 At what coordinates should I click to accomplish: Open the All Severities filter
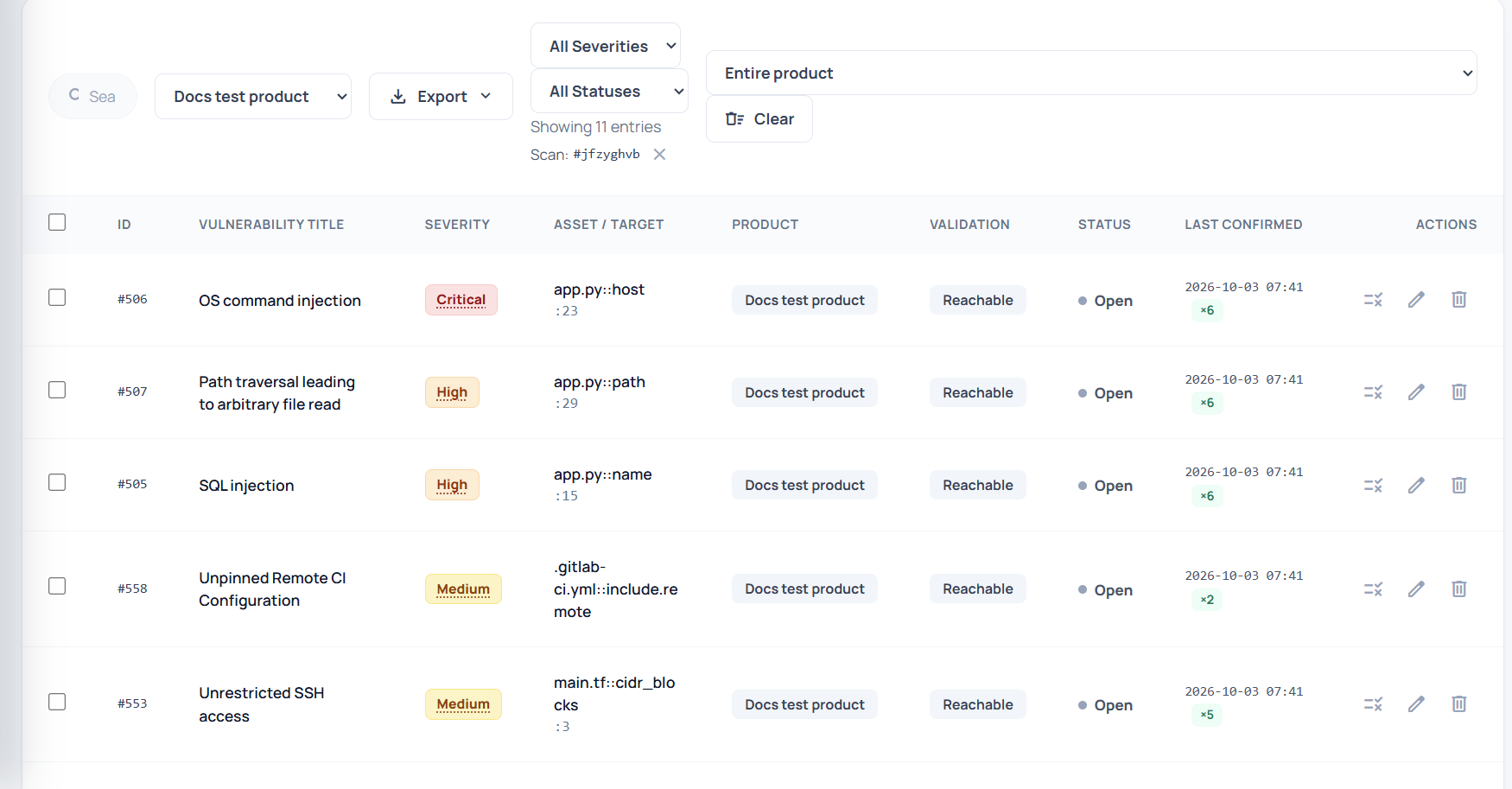click(x=606, y=46)
